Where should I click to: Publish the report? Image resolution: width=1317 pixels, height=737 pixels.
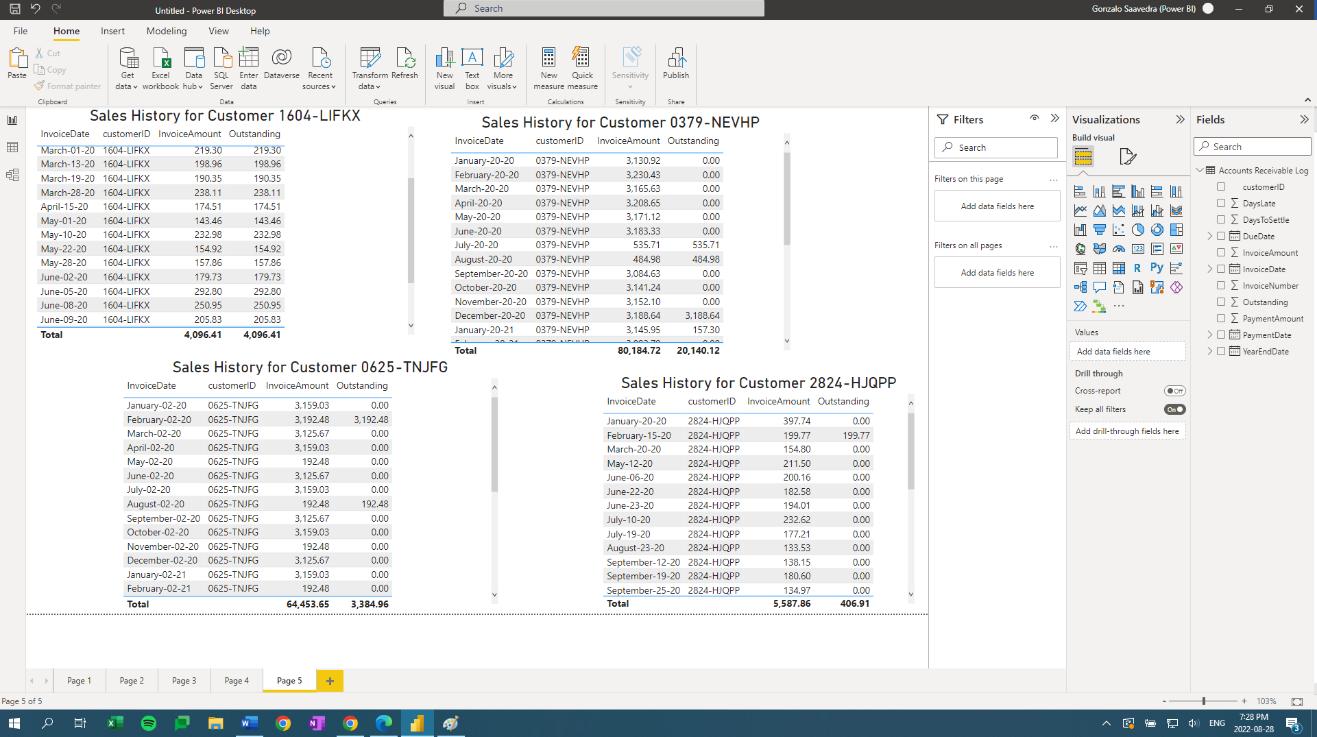tap(676, 64)
